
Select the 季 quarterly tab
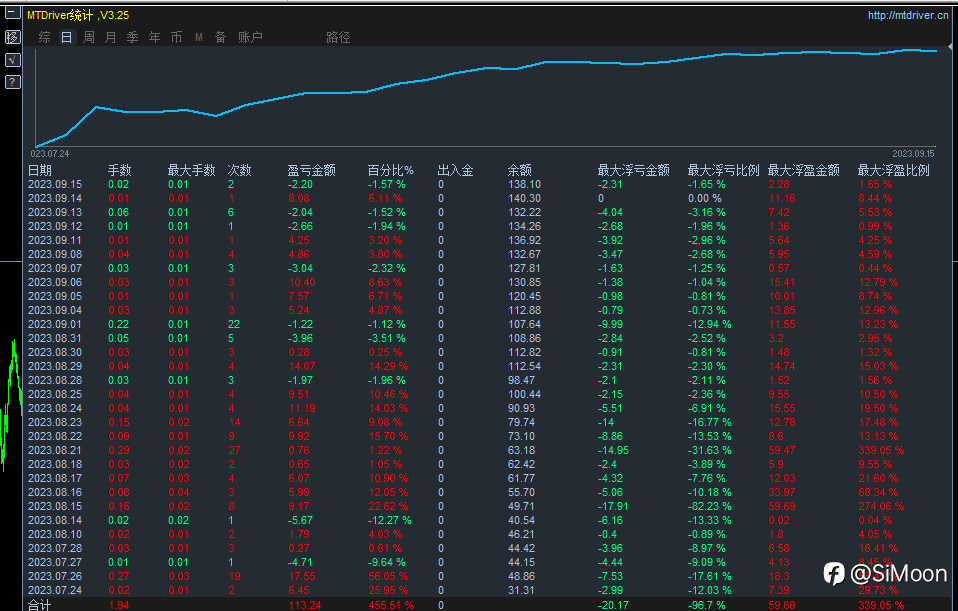(132, 37)
